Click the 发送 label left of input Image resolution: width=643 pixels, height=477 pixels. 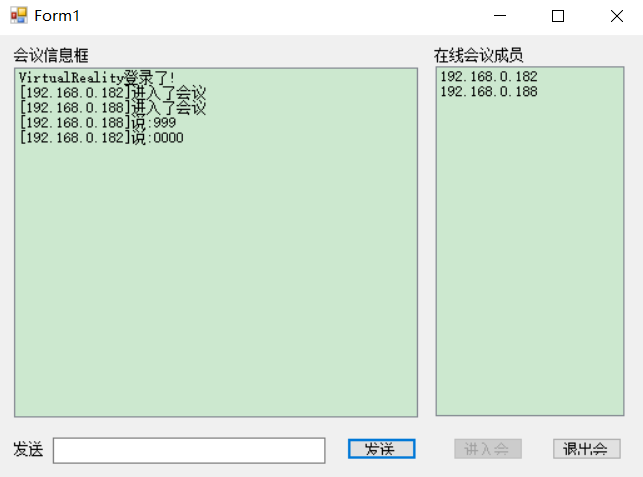(28, 450)
